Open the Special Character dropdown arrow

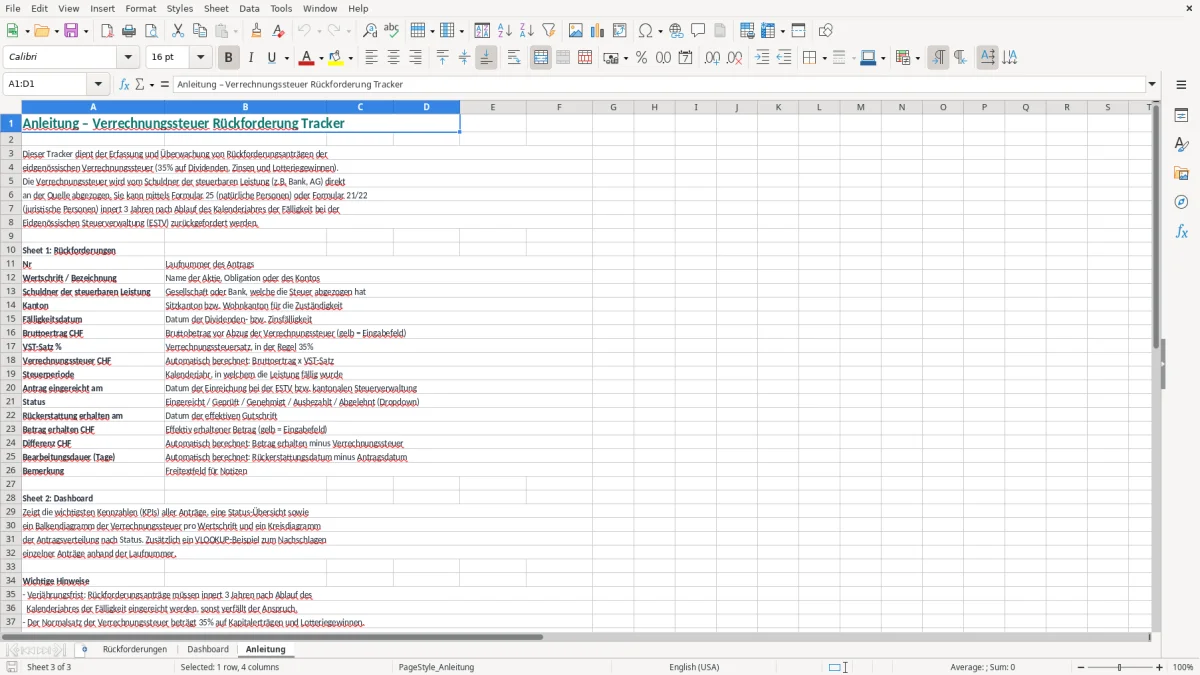point(658,31)
